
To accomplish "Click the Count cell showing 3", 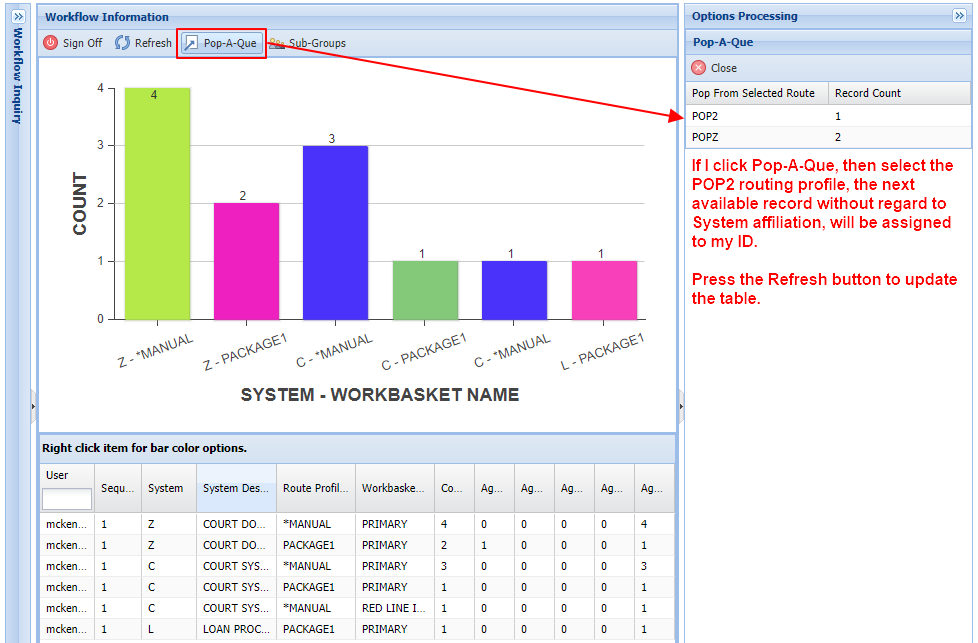I will pyautogui.click(x=454, y=566).
